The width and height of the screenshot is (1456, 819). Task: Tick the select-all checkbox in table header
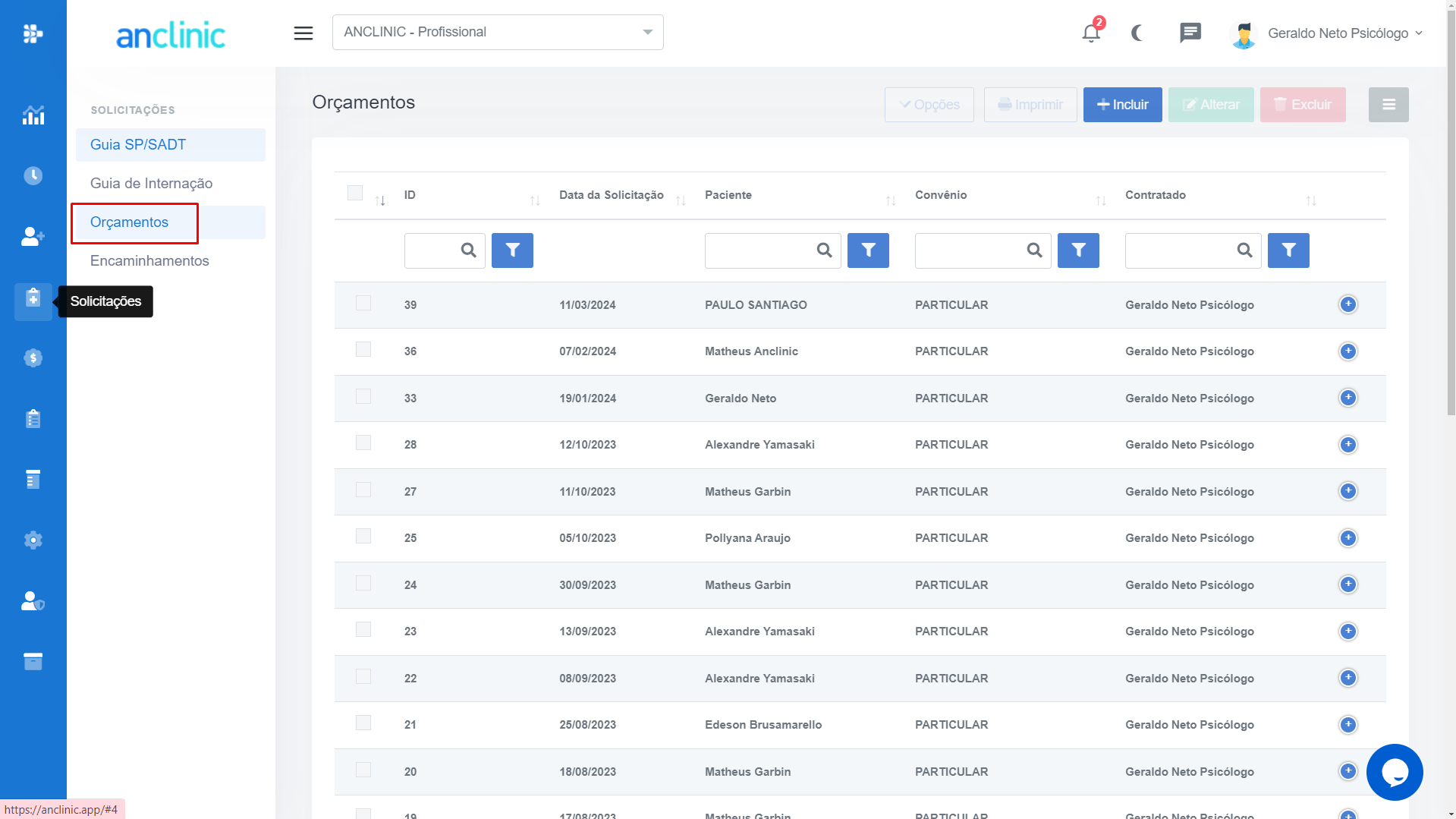(x=355, y=193)
